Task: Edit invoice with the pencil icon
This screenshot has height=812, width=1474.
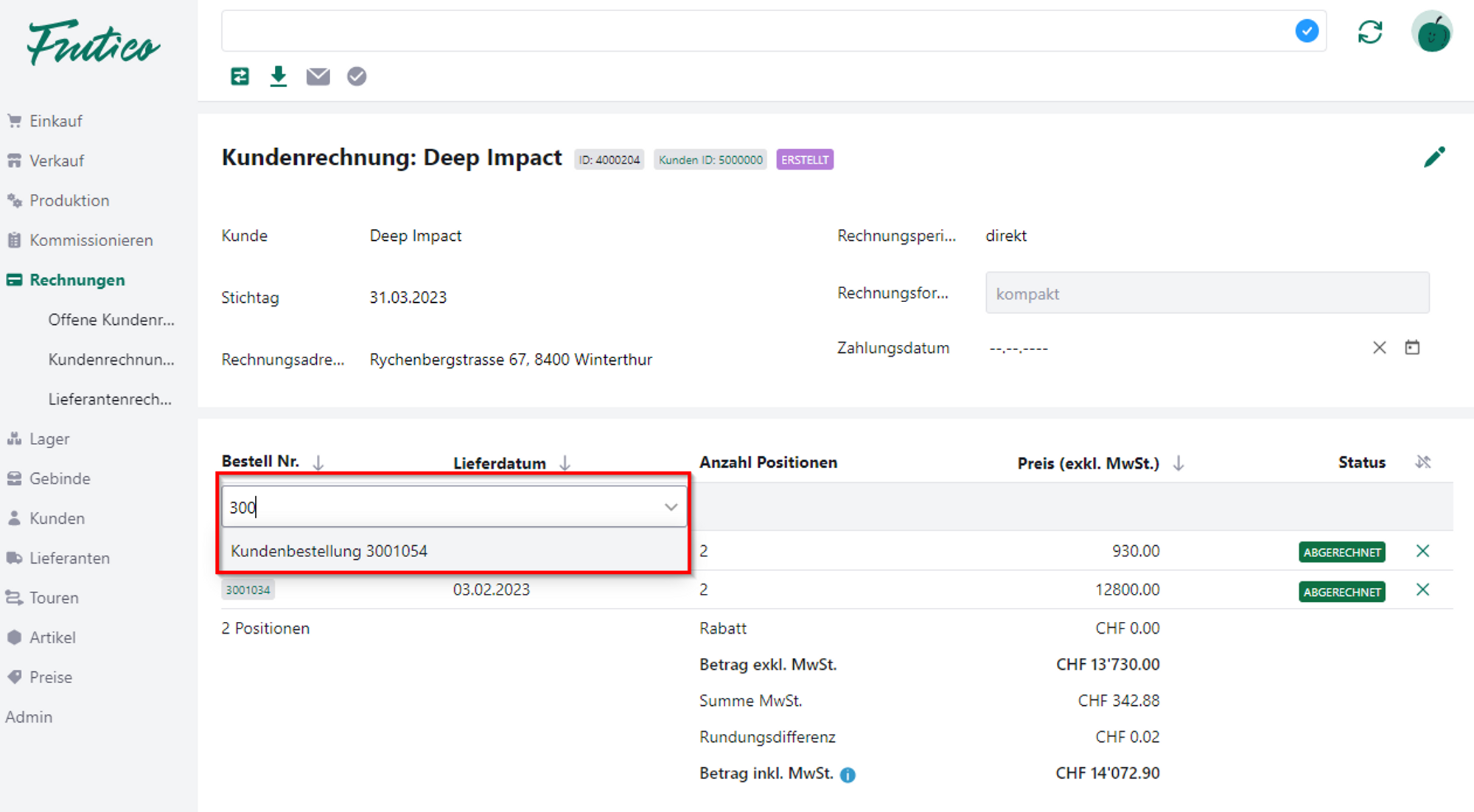Action: tap(1434, 157)
